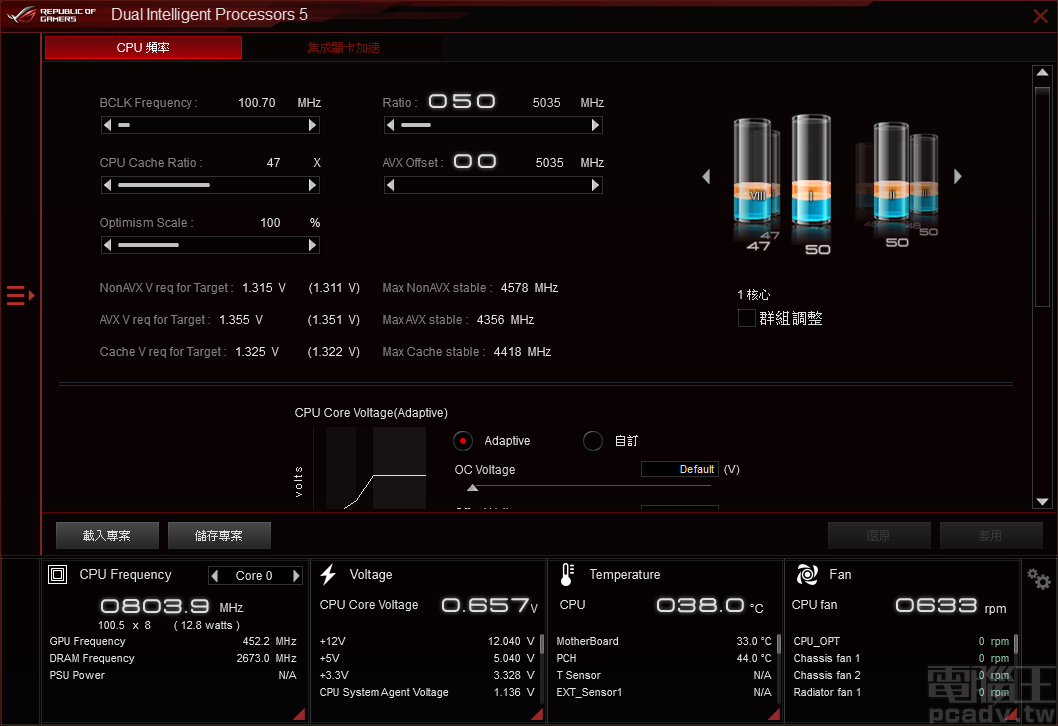
Task: Click the CPU Frequency chip icon
Action: (x=58, y=575)
